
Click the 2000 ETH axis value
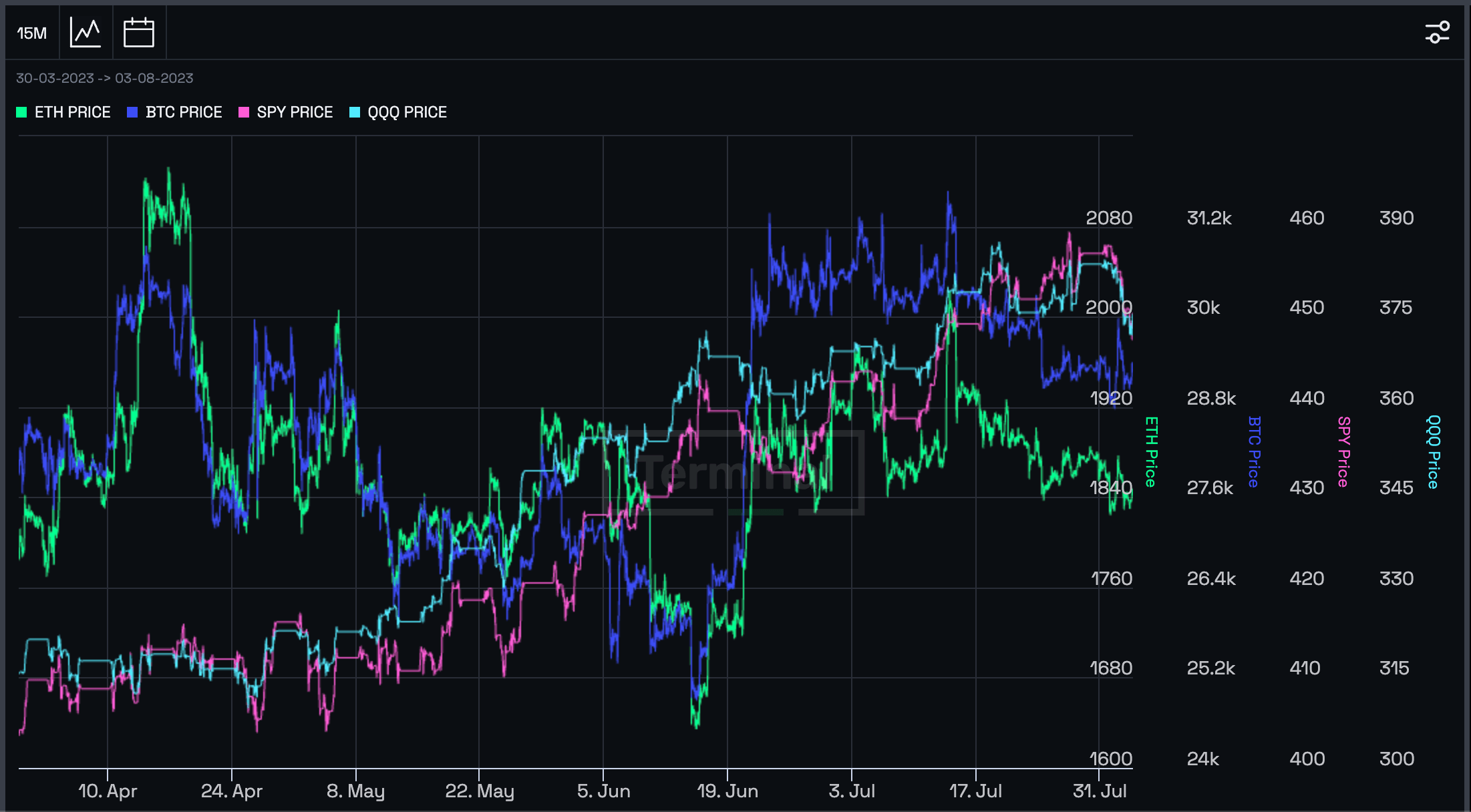pyautogui.click(x=1109, y=307)
